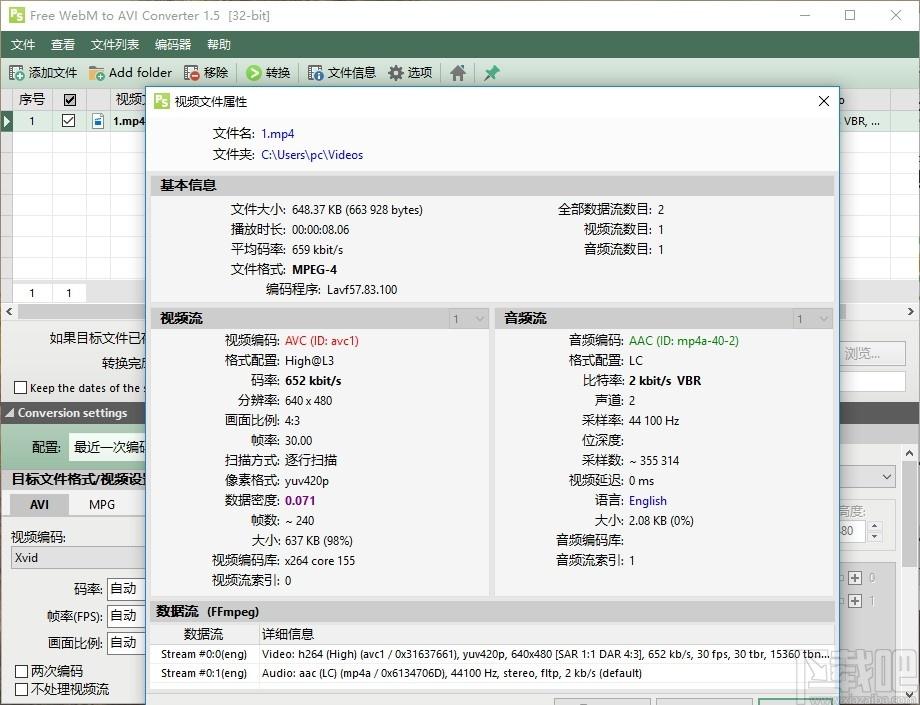
Task: Click the 添加文件 (Add file) toolbar icon
Action: pyautogui.click(x=18, y=73)
